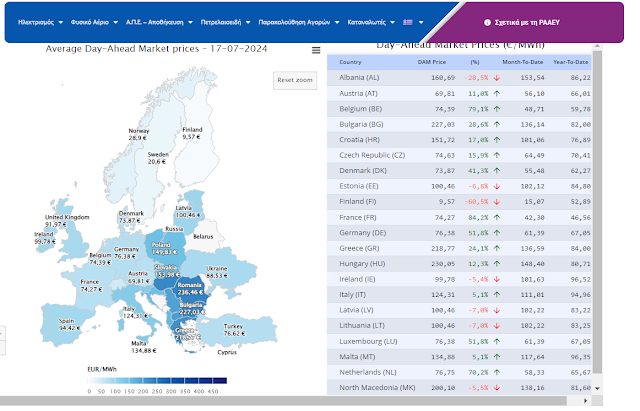Select Poland on the map
The height and width of the screenshot is (411, 640).
click(163, 251)
